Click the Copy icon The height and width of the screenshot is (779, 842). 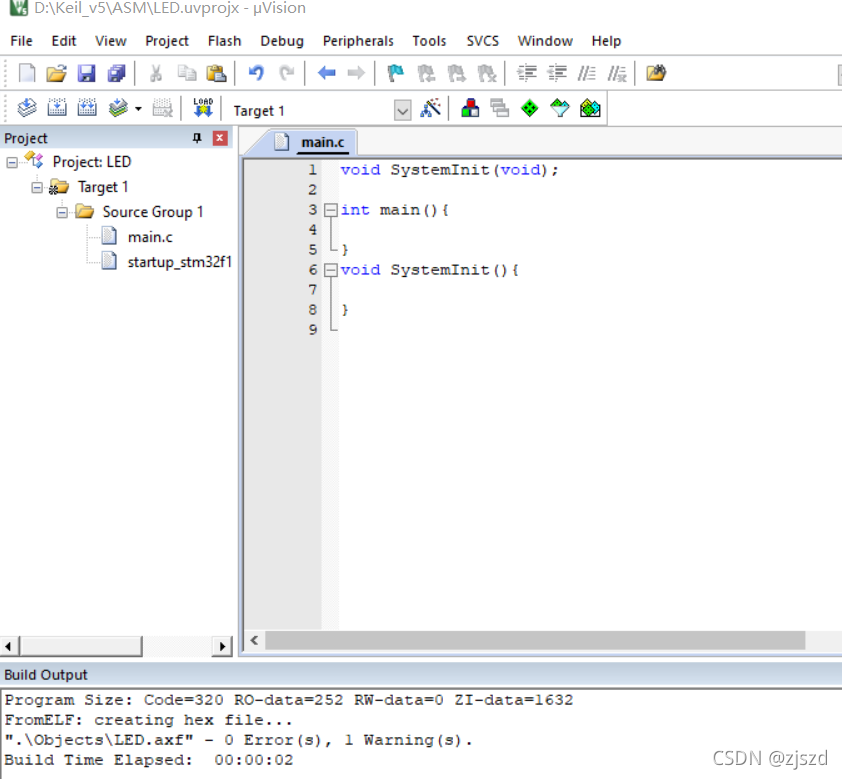[x=187, y=73]
